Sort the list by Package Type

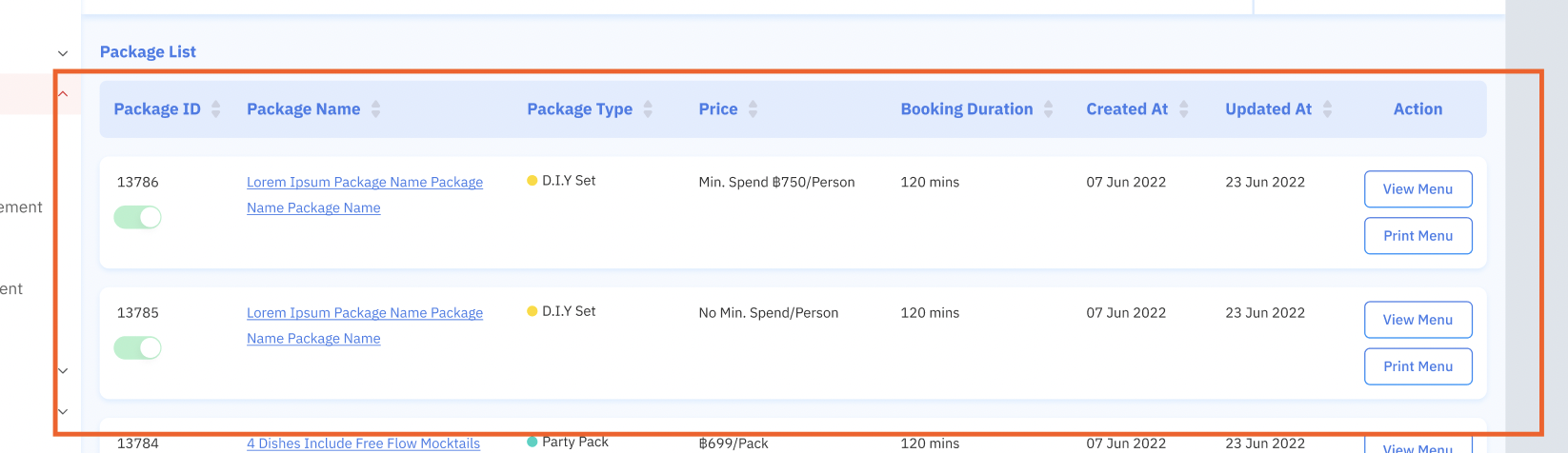[648, 109]
